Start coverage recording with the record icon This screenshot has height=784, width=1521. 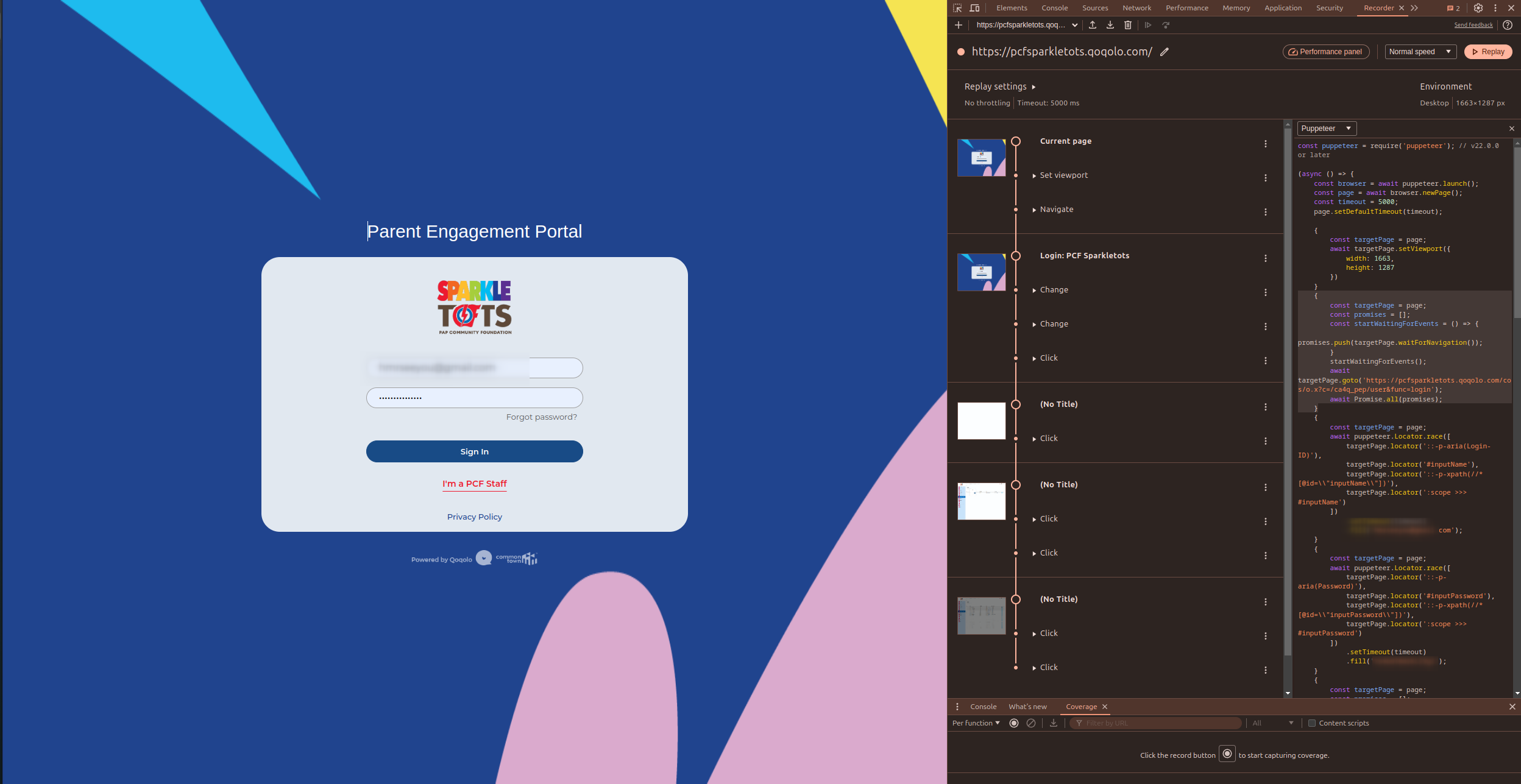click(1014, 723)
